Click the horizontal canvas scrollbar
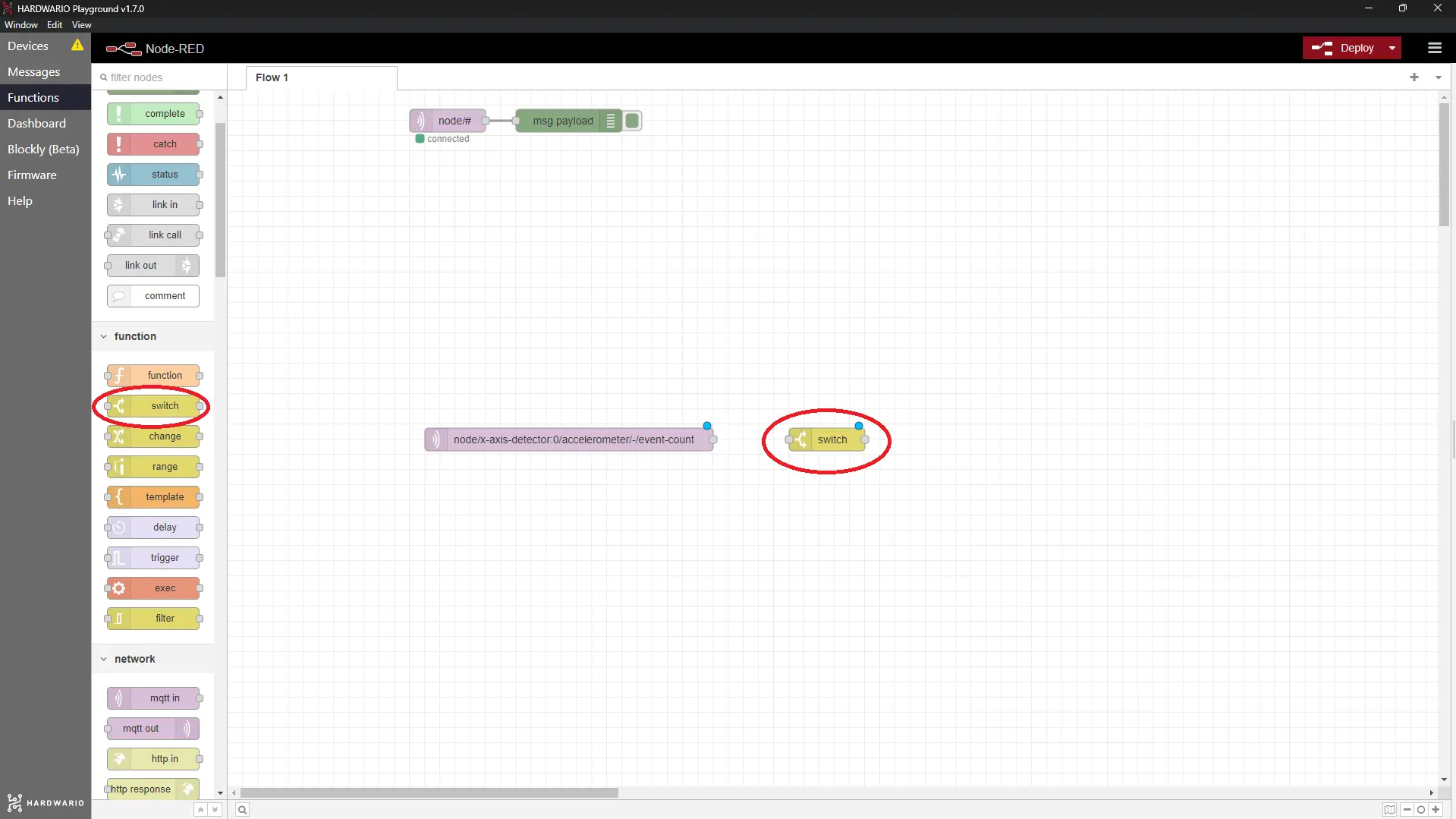The width and height of the screenshot is (1456, 819). [429, 792]
